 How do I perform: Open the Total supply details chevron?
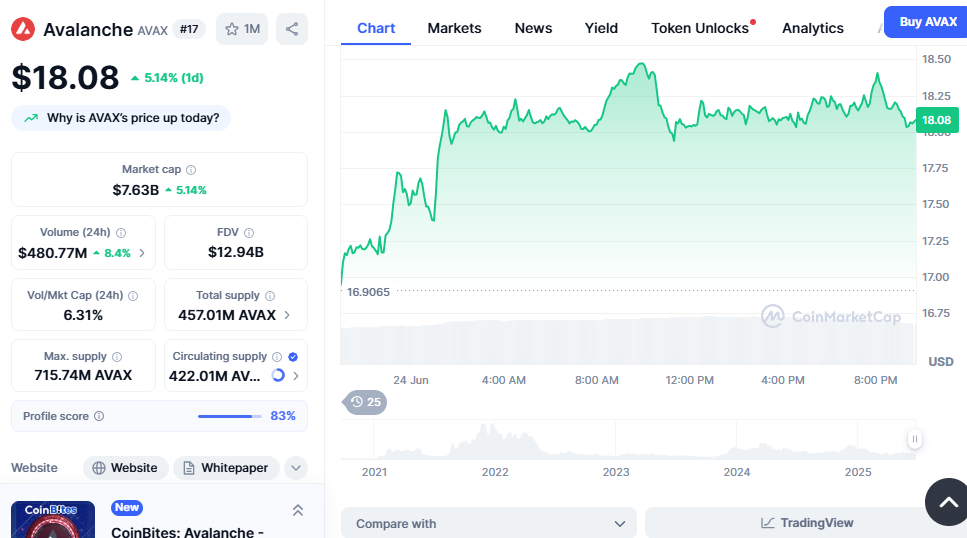point(287,315)
